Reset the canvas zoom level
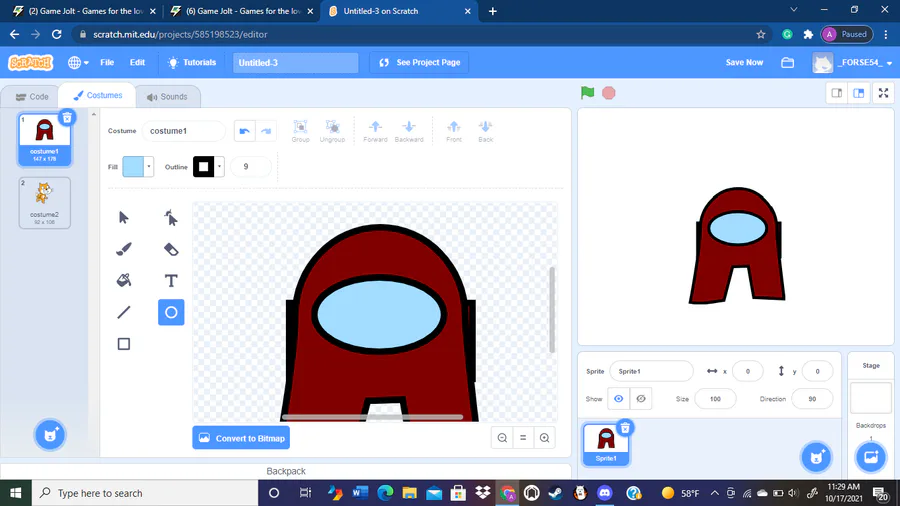 click(523, 438)
